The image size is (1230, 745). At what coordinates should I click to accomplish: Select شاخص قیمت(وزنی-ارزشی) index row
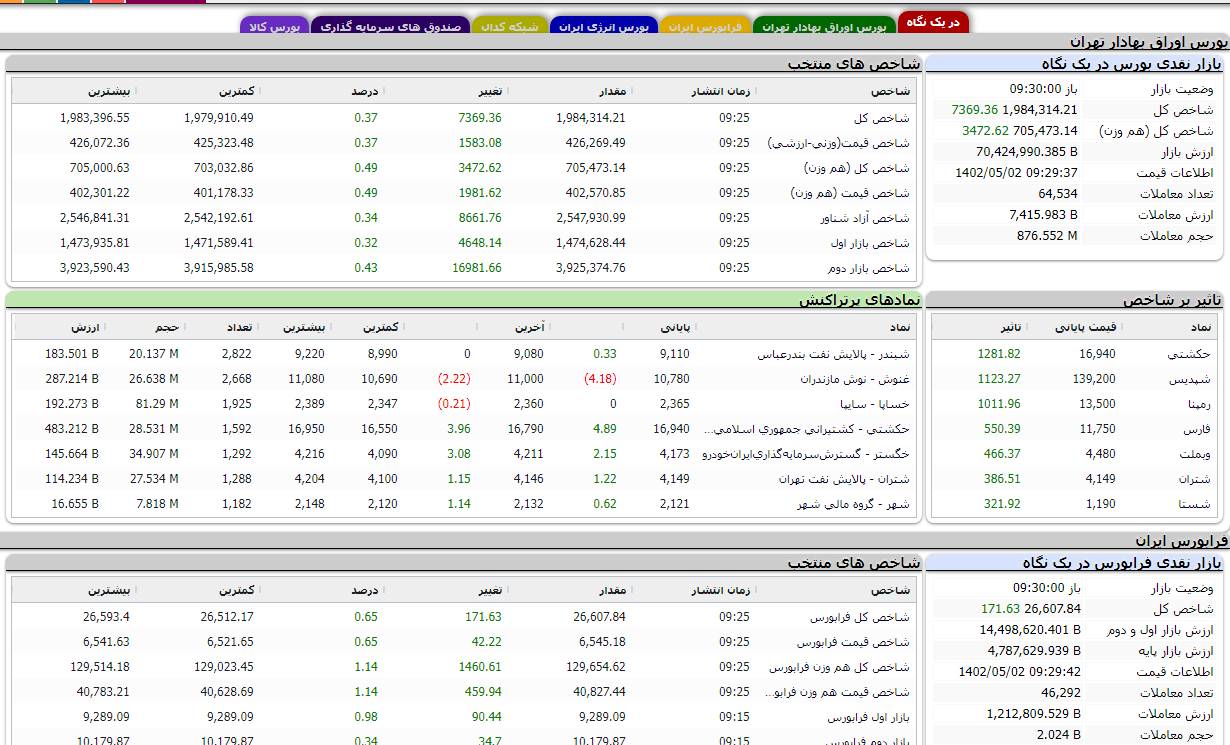point(465,143)
